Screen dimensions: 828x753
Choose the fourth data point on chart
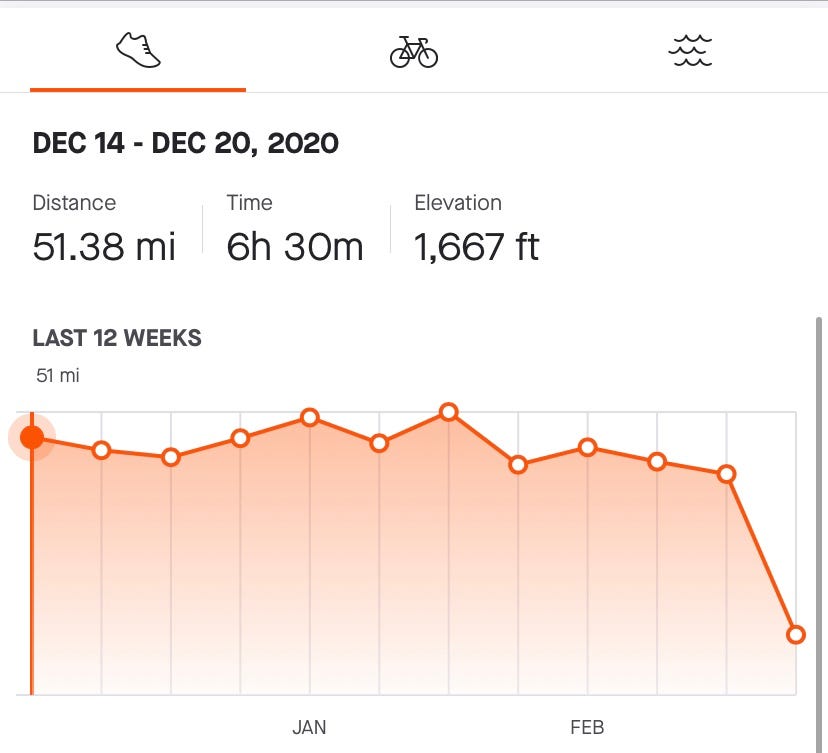coord(240,438)
